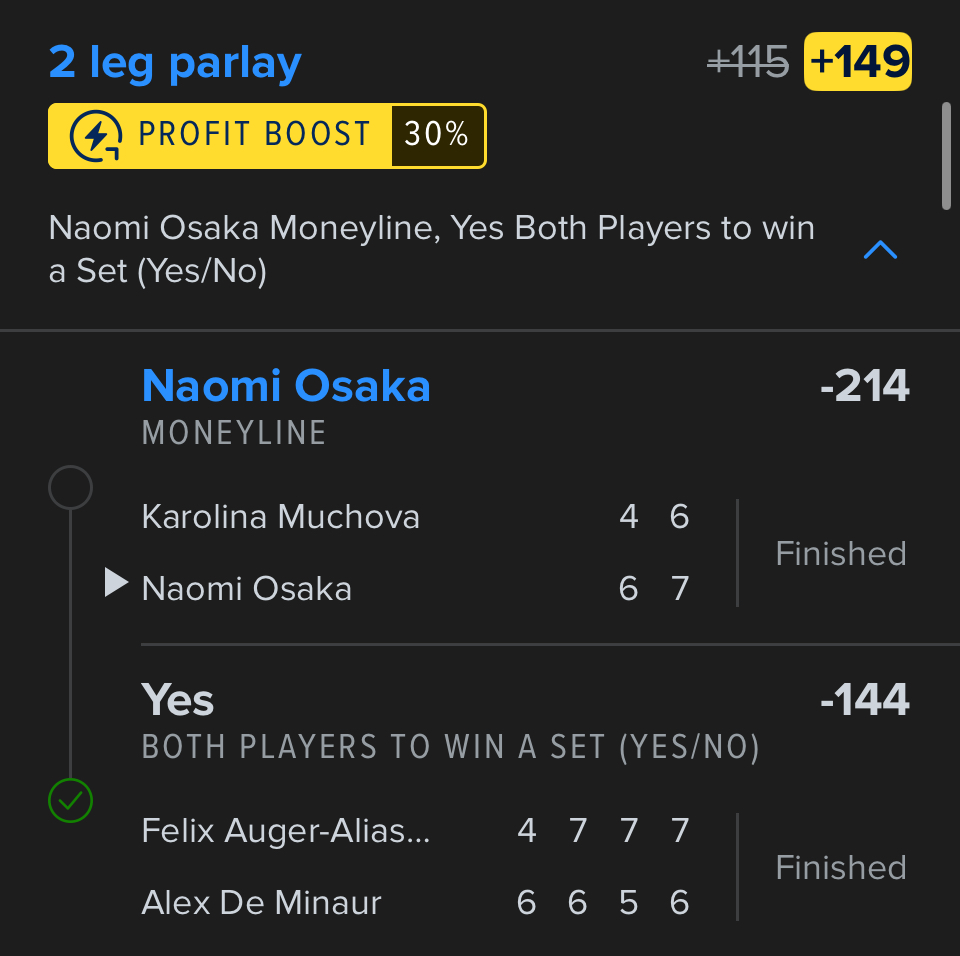Click the serve indicator triangle beside Naomi Osaka

pyautogui.click(x=116, y=583)
